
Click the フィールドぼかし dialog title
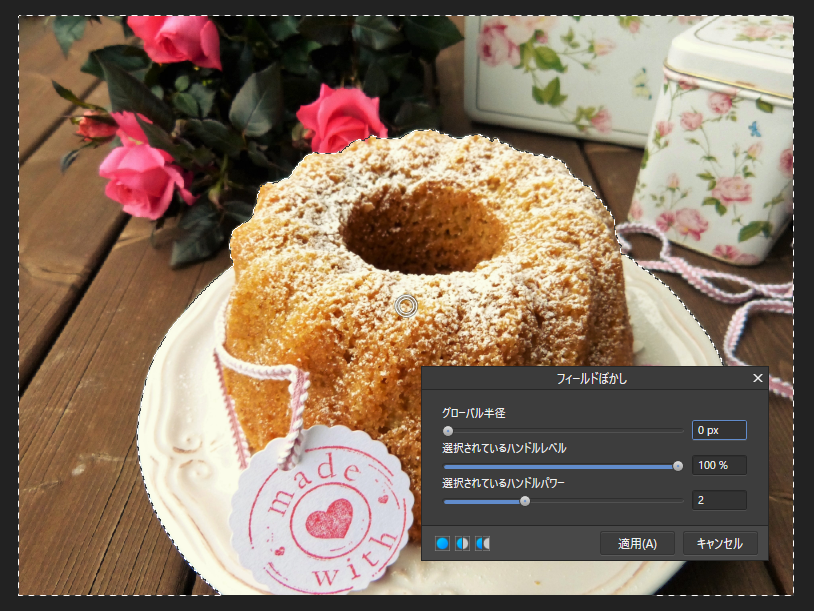pyautogui.click(x=592, y=379)
